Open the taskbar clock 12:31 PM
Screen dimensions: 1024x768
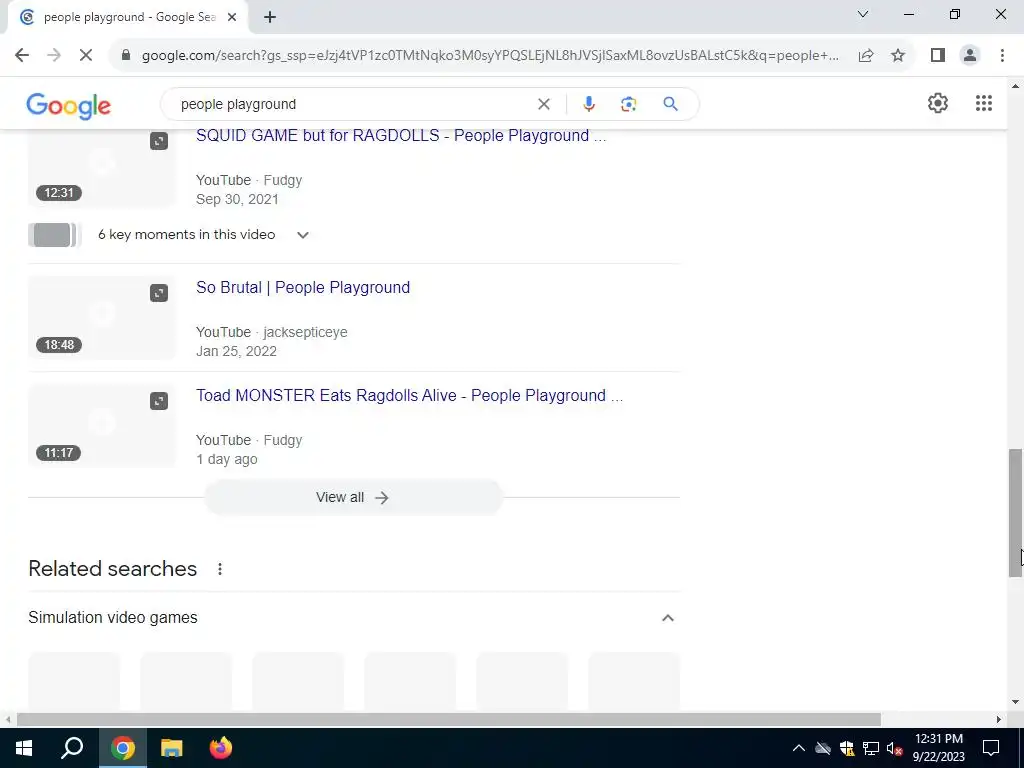(x=938, y=748)
